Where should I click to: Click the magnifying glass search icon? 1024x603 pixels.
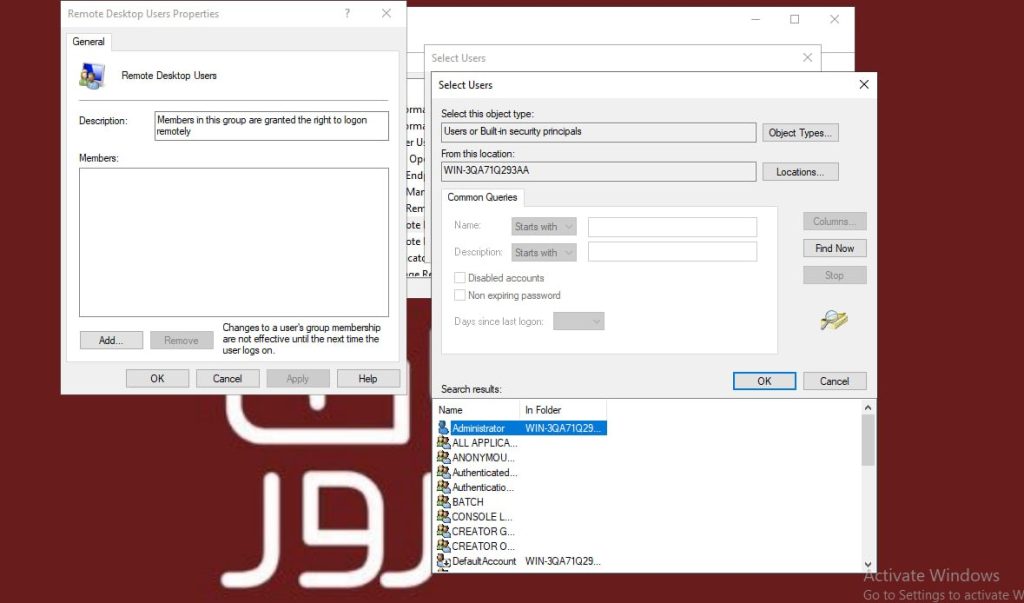tap(833, 321)
